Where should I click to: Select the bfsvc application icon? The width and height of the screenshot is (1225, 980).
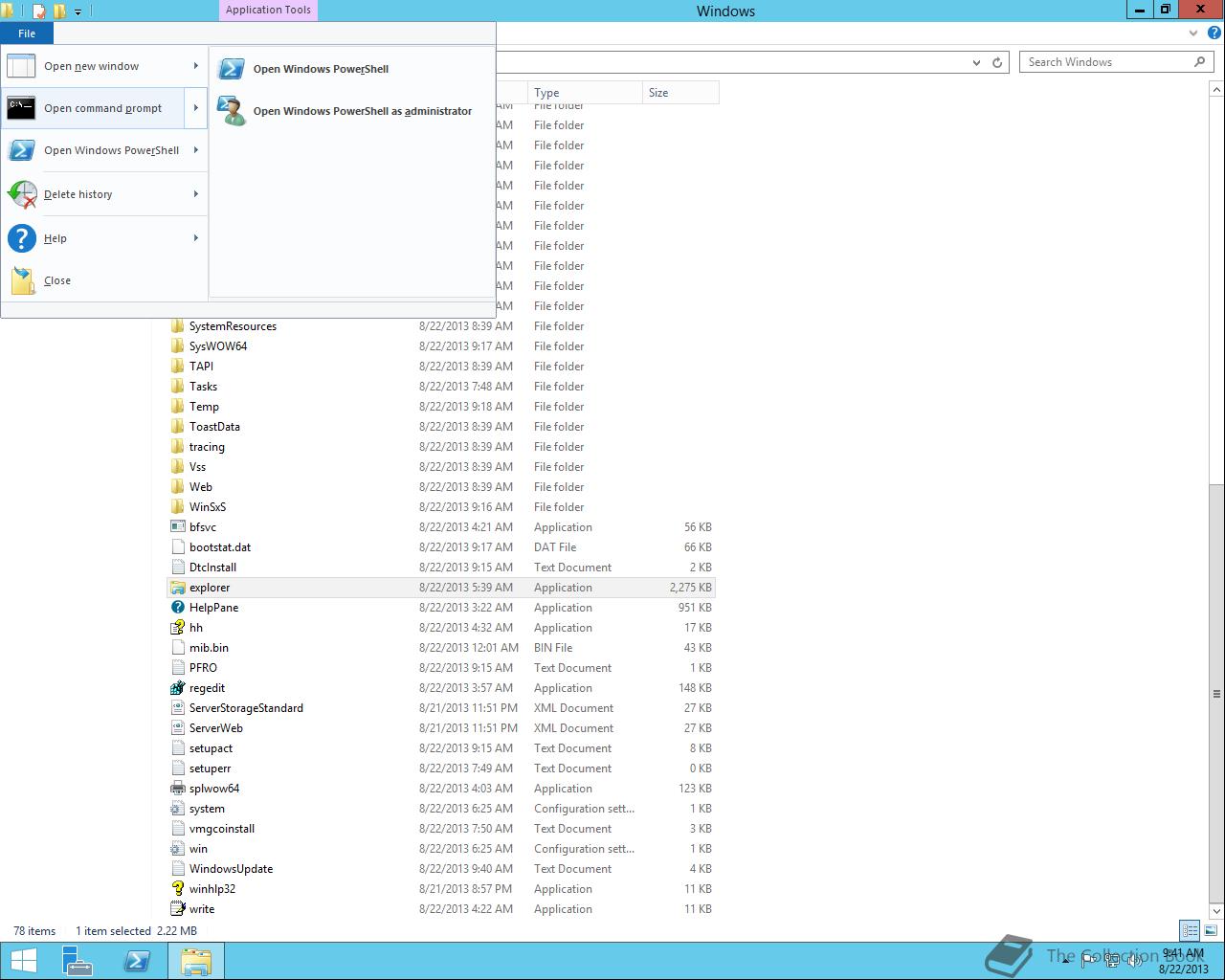pyautogui.click(x=178, y=527)
